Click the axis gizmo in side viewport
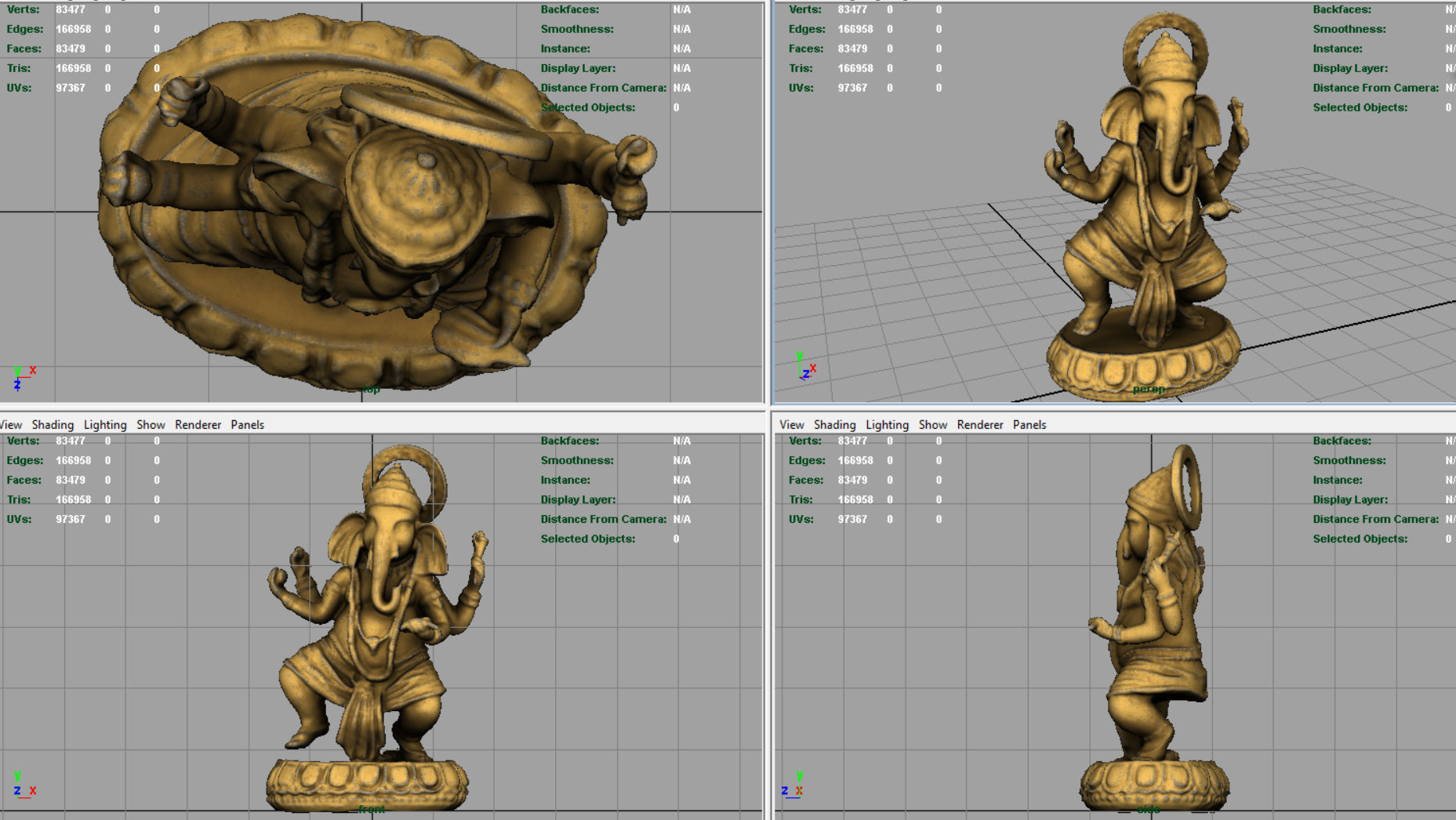 click(792, 784)
